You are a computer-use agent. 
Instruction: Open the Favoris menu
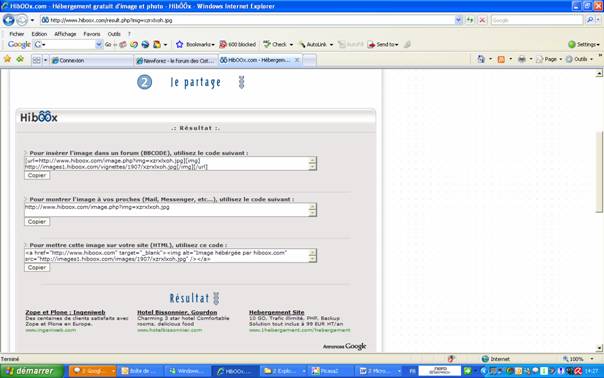pos(92,34)
